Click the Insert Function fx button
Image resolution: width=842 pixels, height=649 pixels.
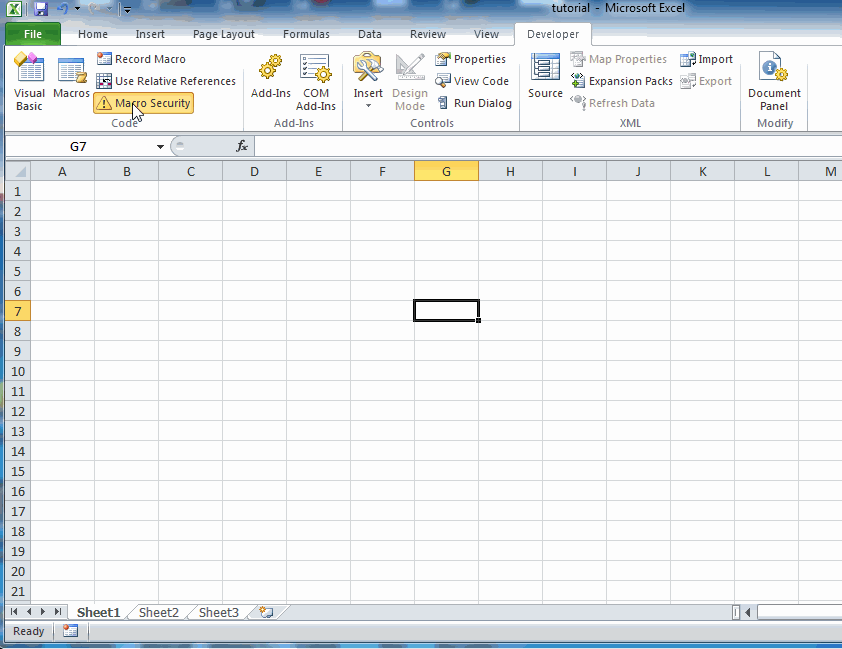click(242, 146)
